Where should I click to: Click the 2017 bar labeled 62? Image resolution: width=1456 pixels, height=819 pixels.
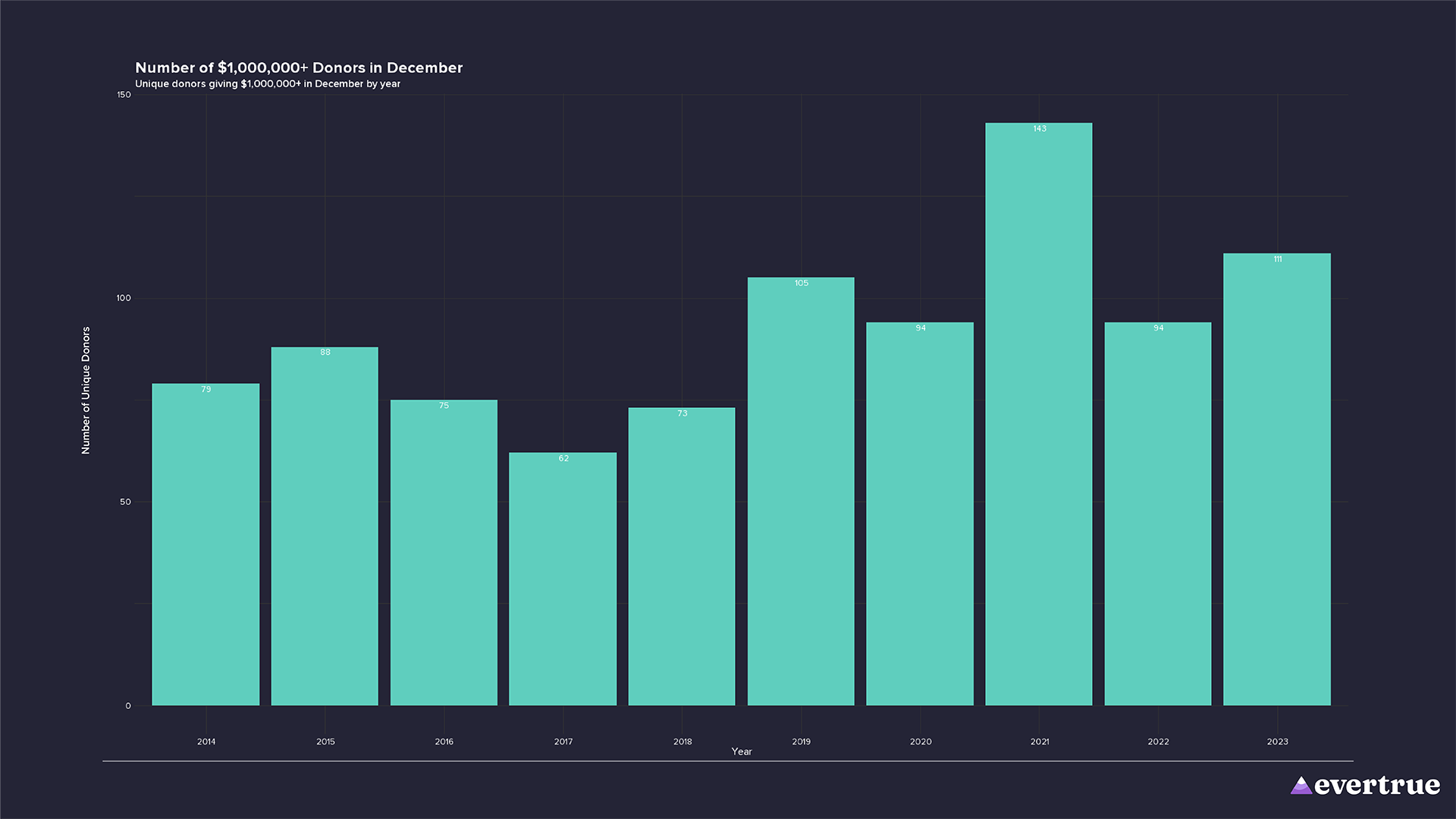point(563,580)
